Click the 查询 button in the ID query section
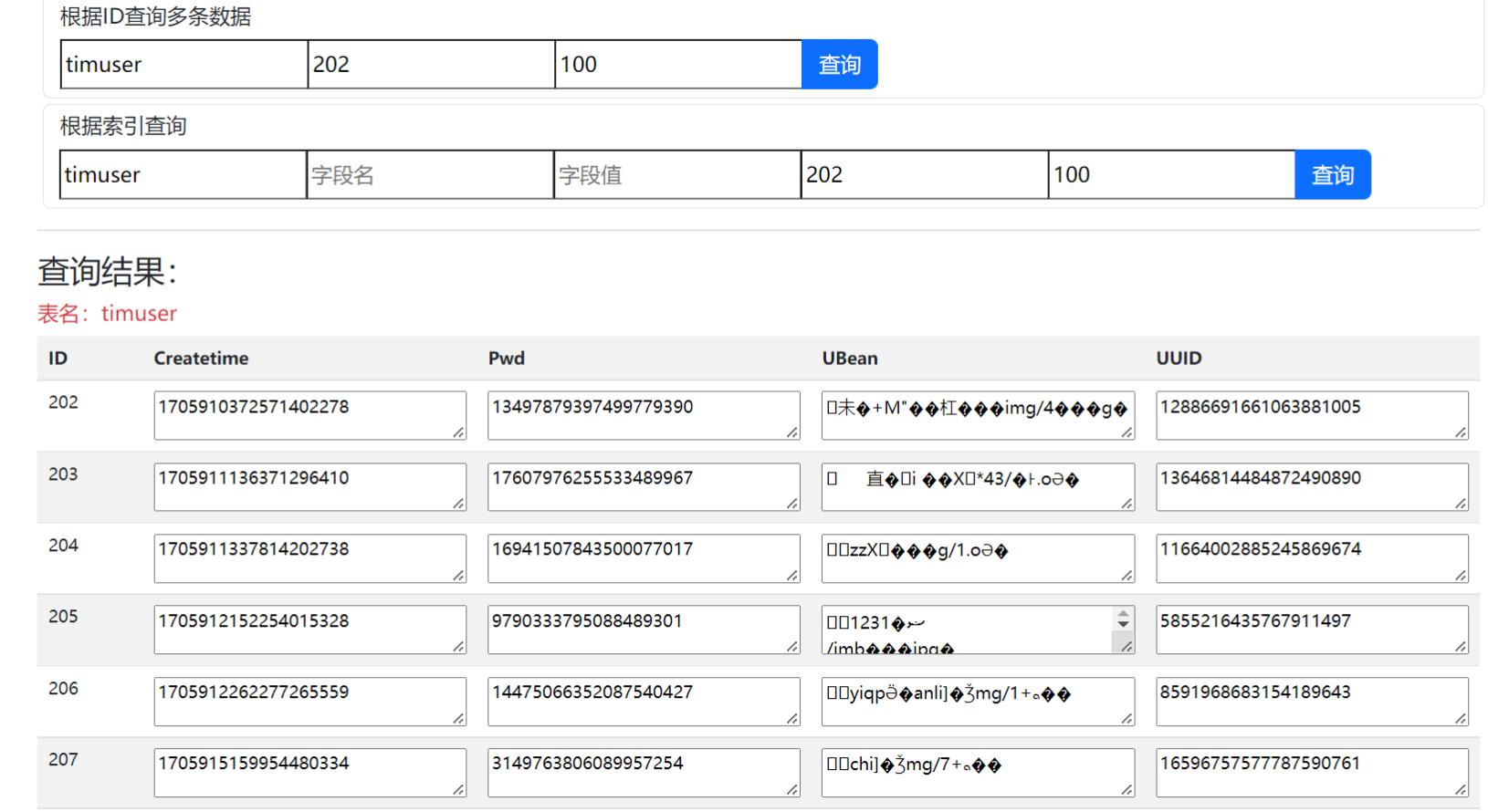 839,65
